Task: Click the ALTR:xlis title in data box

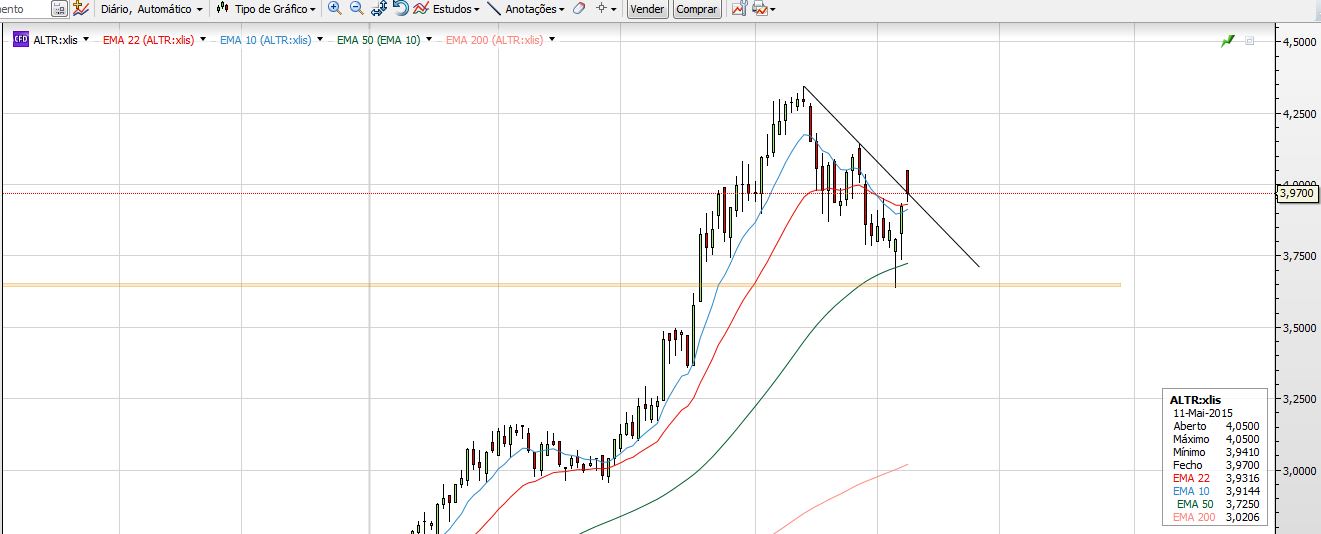Action: (x=1195, y=400)
